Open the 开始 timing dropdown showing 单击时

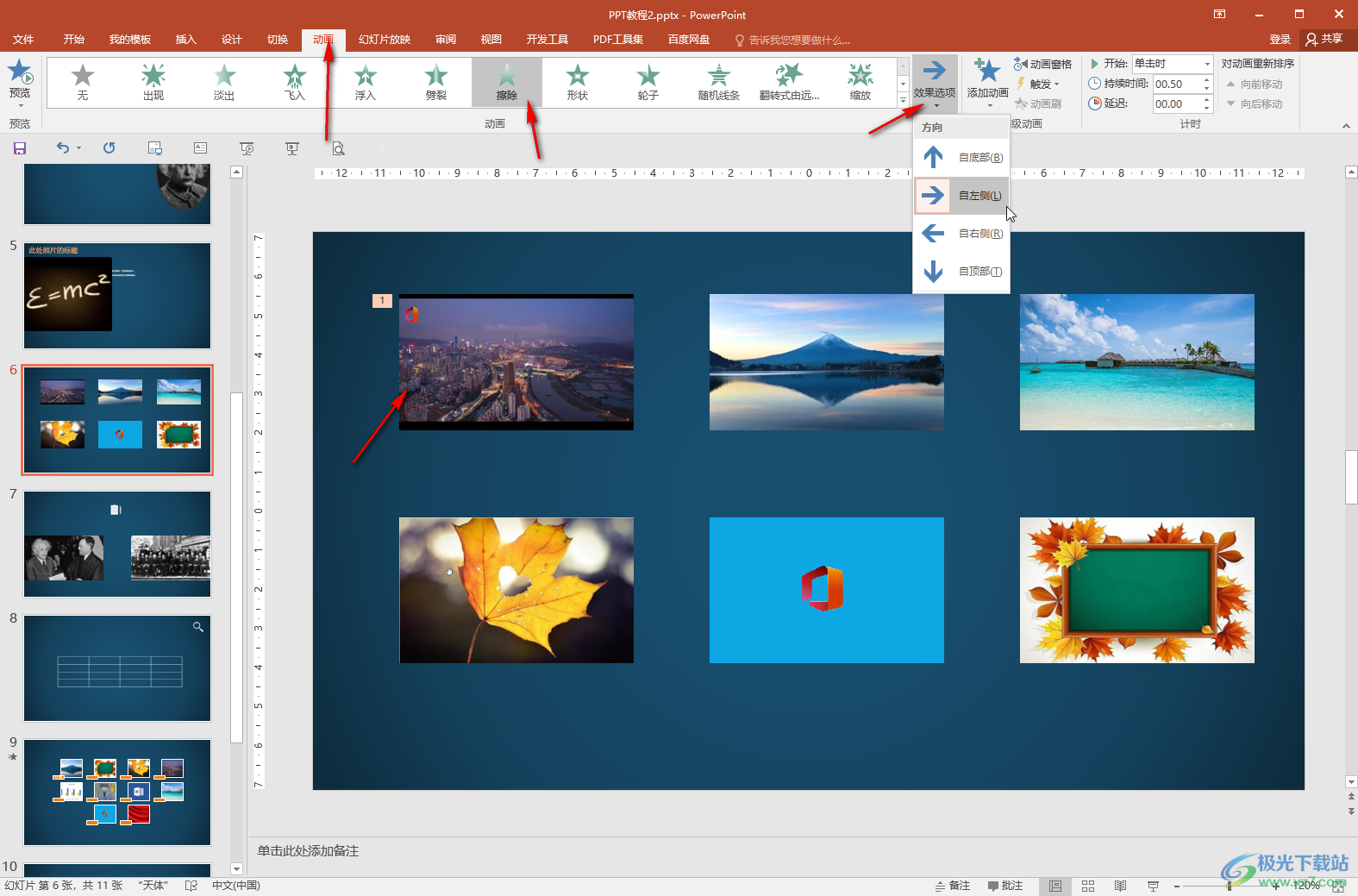coord(1207,64)
